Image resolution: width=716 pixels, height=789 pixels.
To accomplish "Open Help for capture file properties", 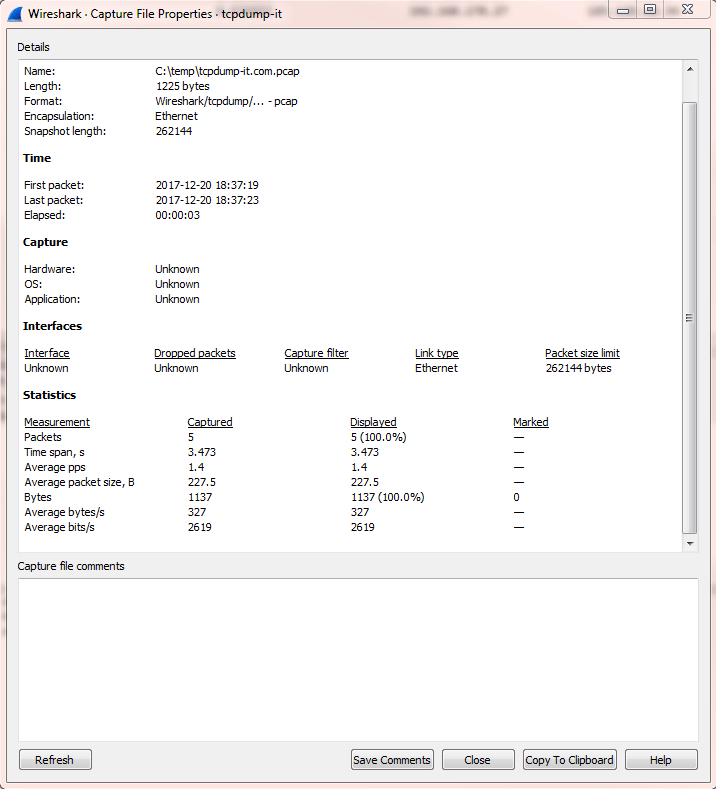I will click(661, 760).
